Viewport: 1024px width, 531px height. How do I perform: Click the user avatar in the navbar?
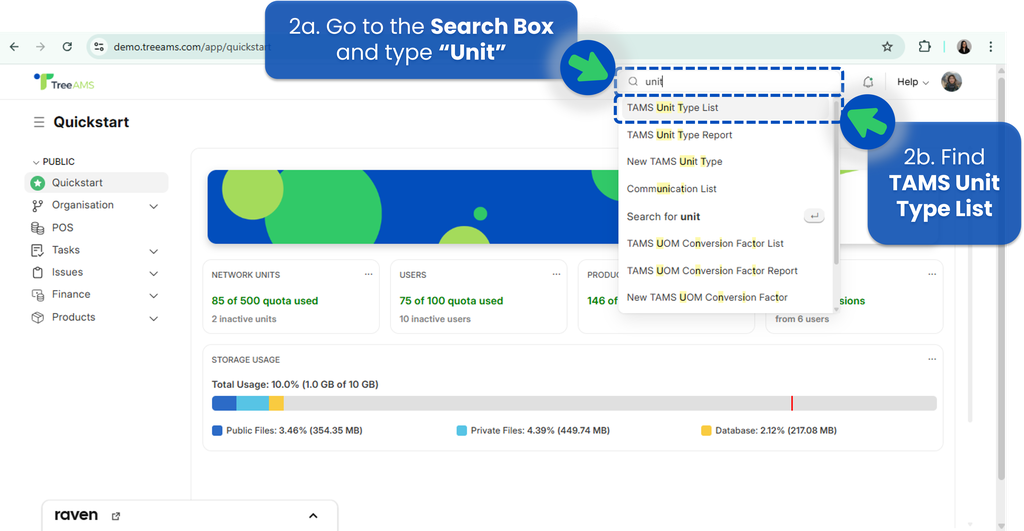(x=951, y=82)
